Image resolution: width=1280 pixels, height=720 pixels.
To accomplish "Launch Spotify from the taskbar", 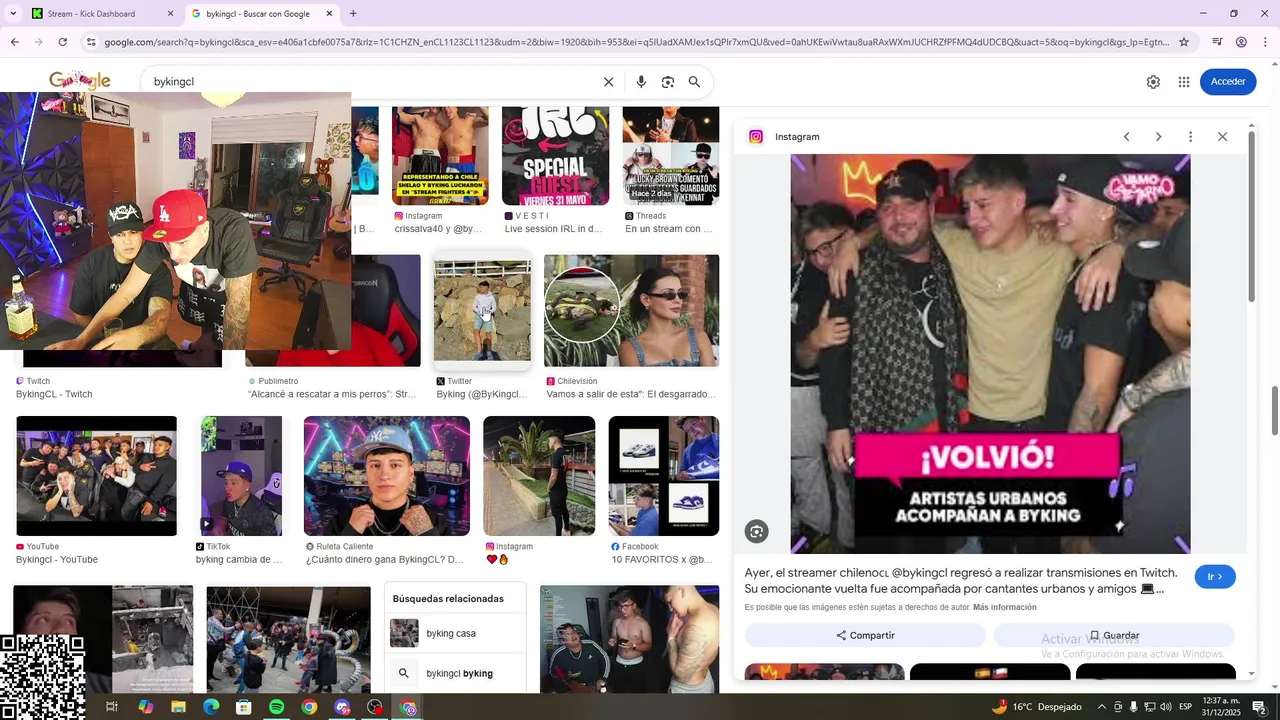I will 276,707.
